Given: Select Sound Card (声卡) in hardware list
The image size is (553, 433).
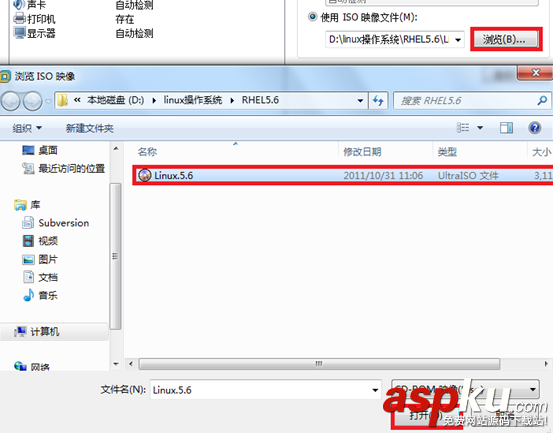Looking at the screenshot, I should (29, 5).
